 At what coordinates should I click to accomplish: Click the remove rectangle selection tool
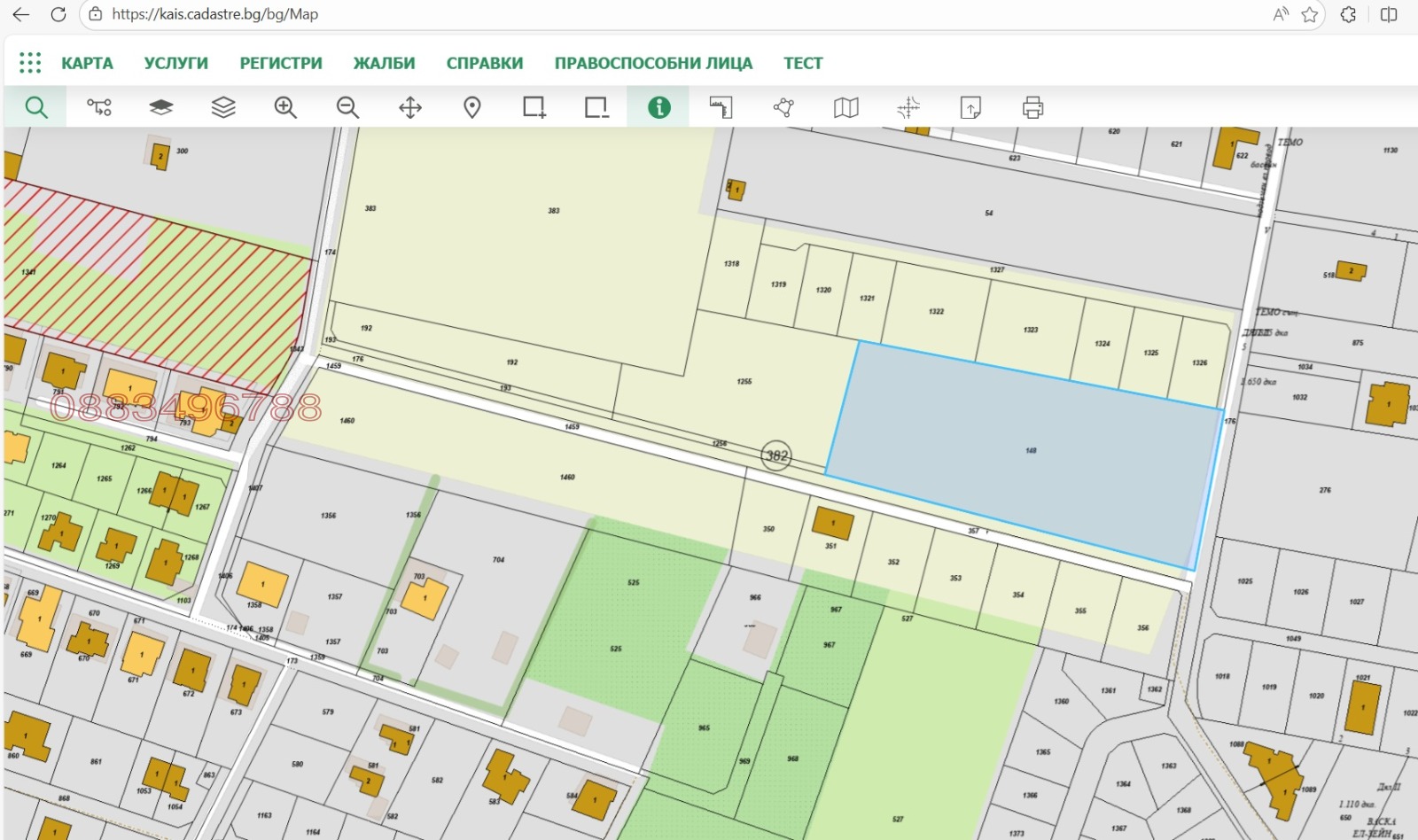click(x=596, y=108)
